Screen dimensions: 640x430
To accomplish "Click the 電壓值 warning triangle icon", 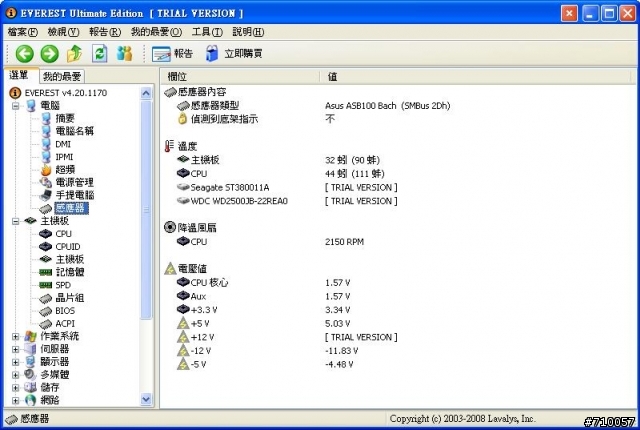I will pos(170,268).
